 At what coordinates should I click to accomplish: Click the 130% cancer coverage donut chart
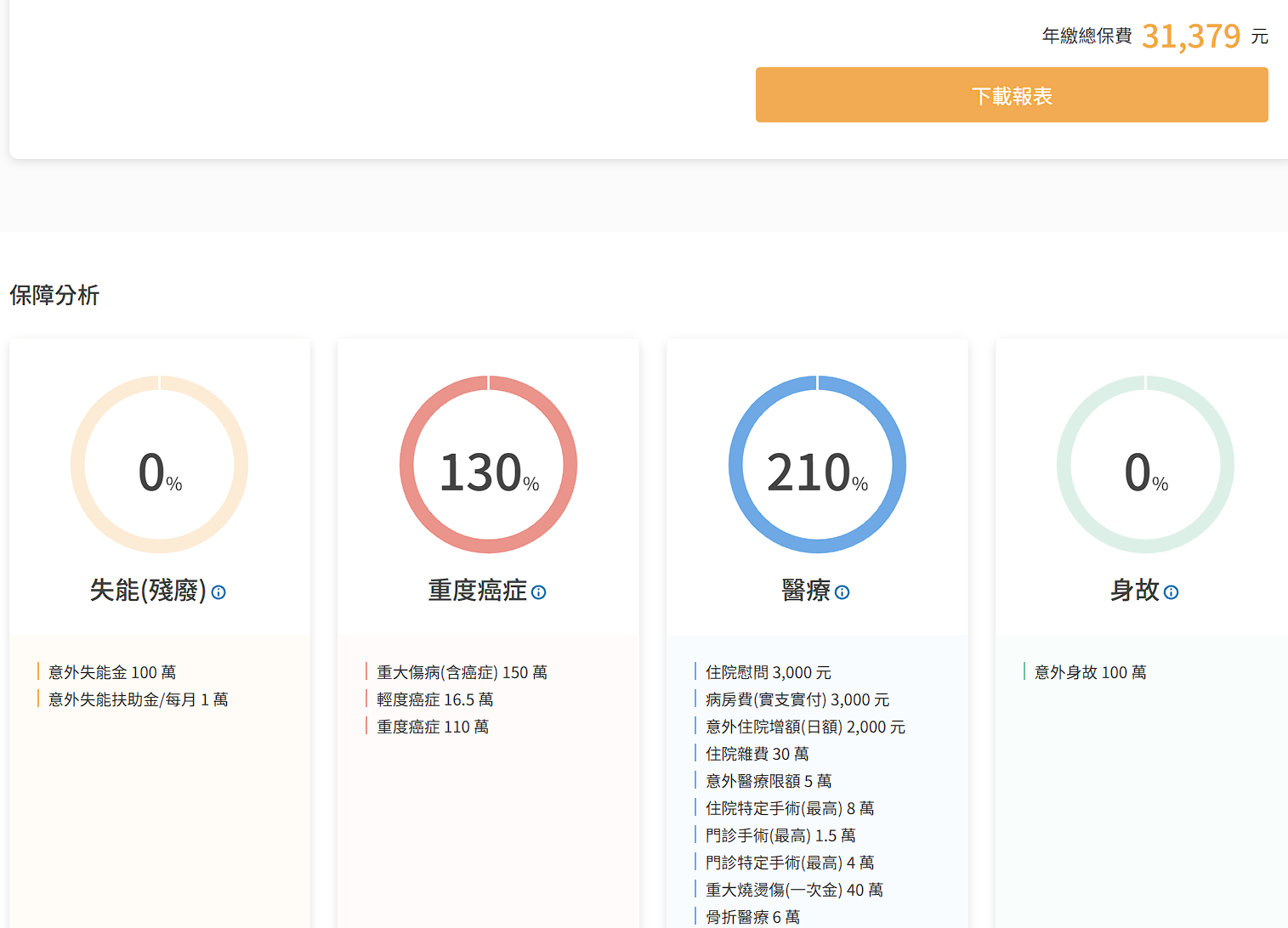click(489, 465)
